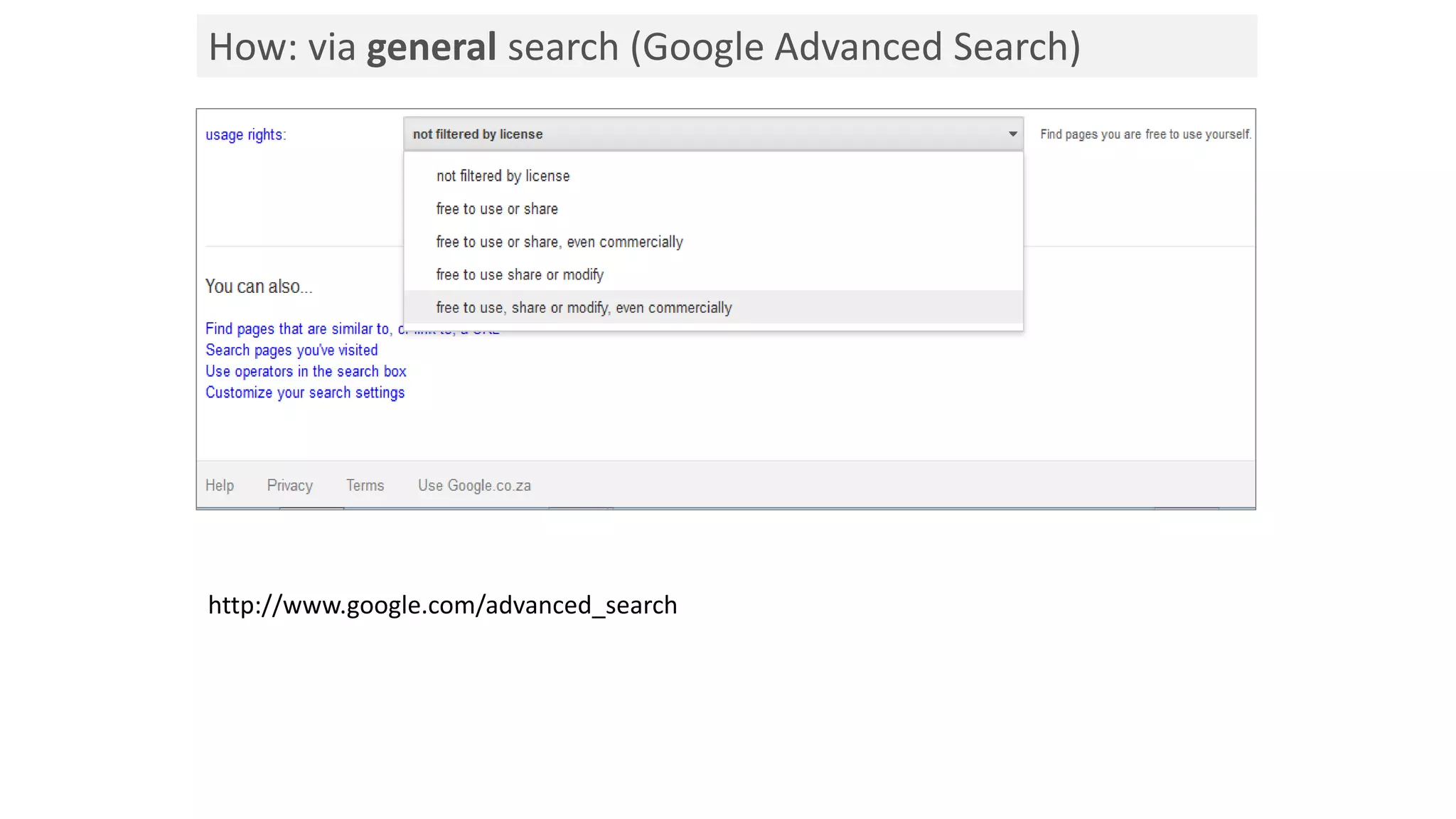
Task: Click the advanced_search URL text
Action: (x=441, y=604)
